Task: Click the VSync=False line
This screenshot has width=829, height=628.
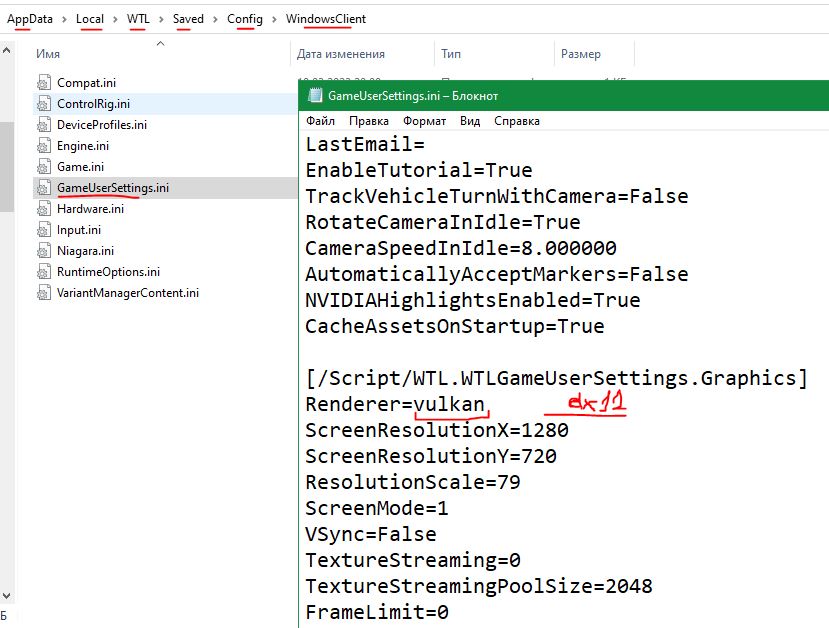Action: (x=371, y=534)
